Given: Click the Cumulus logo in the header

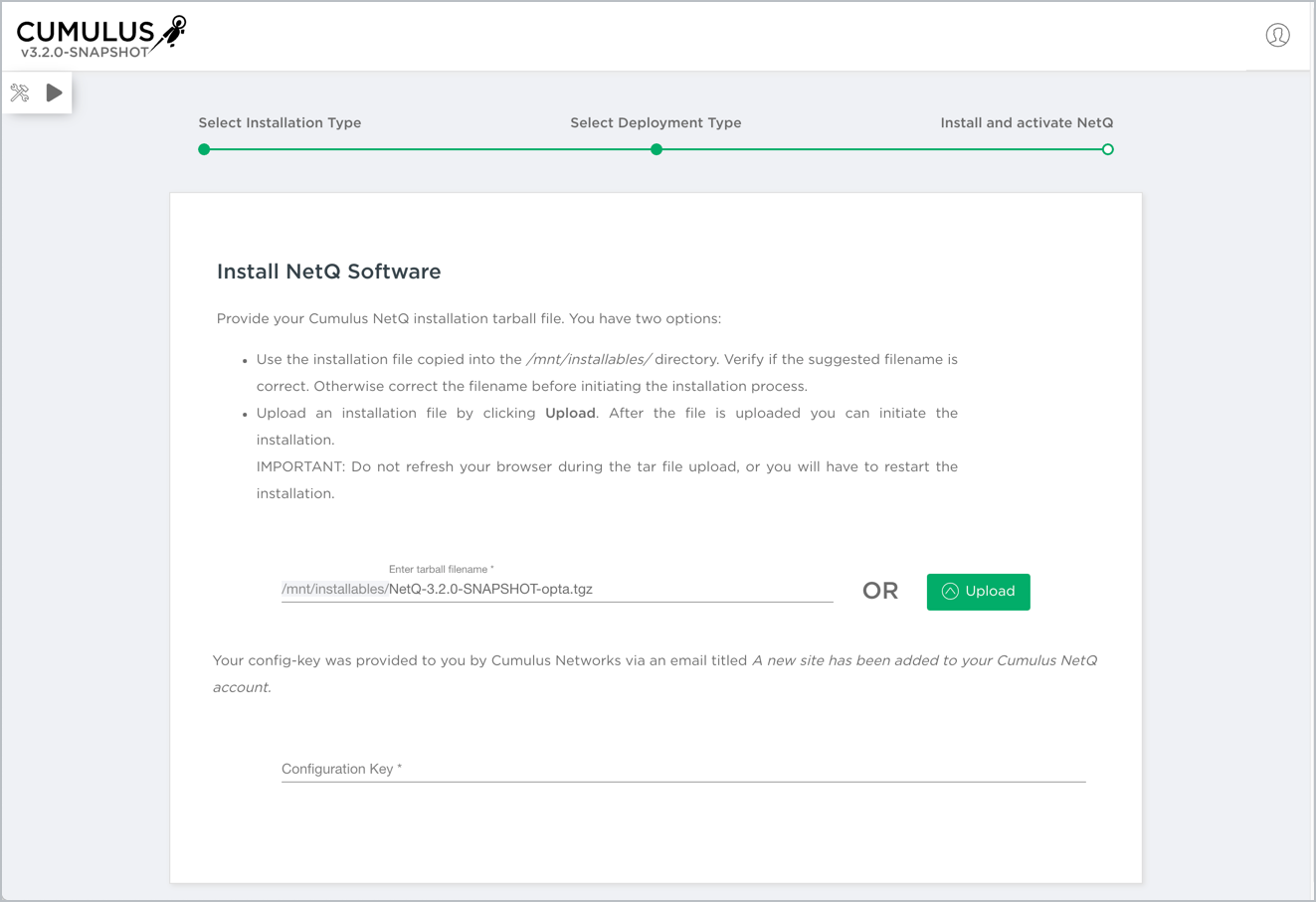Looking at the screenshot, I should click(x=86, y=33).
